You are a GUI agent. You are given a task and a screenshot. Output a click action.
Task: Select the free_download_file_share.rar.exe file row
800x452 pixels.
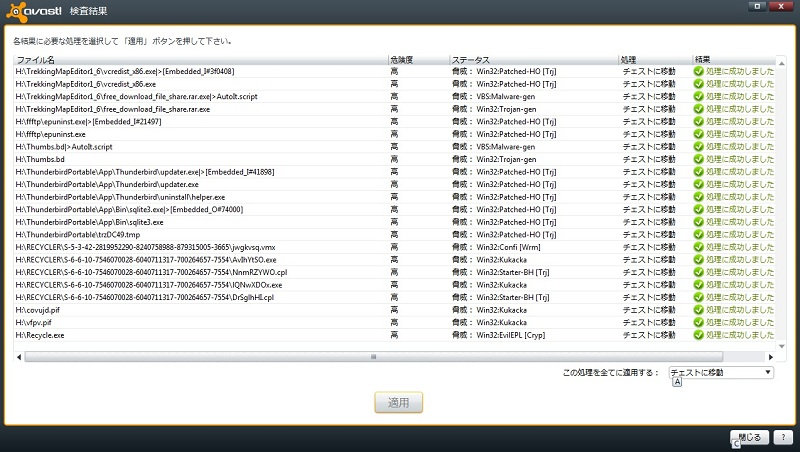(394, 109)
